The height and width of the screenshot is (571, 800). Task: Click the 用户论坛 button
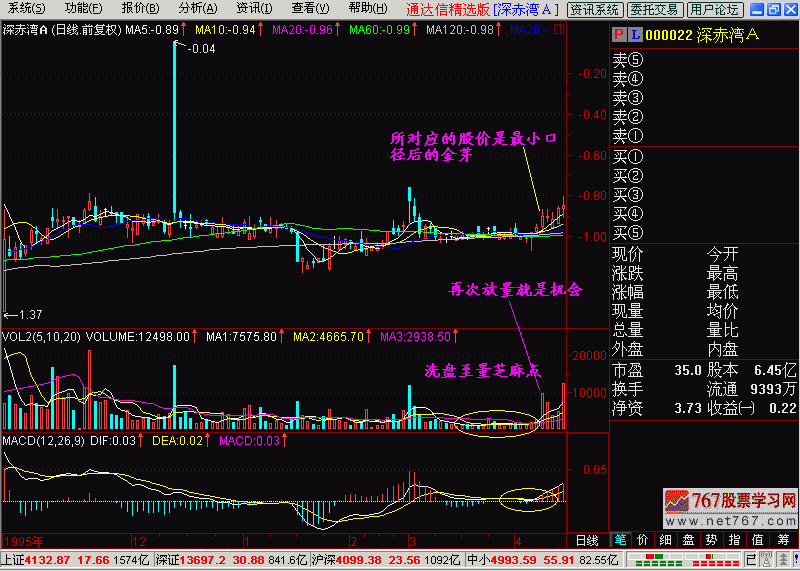(715, 9)
